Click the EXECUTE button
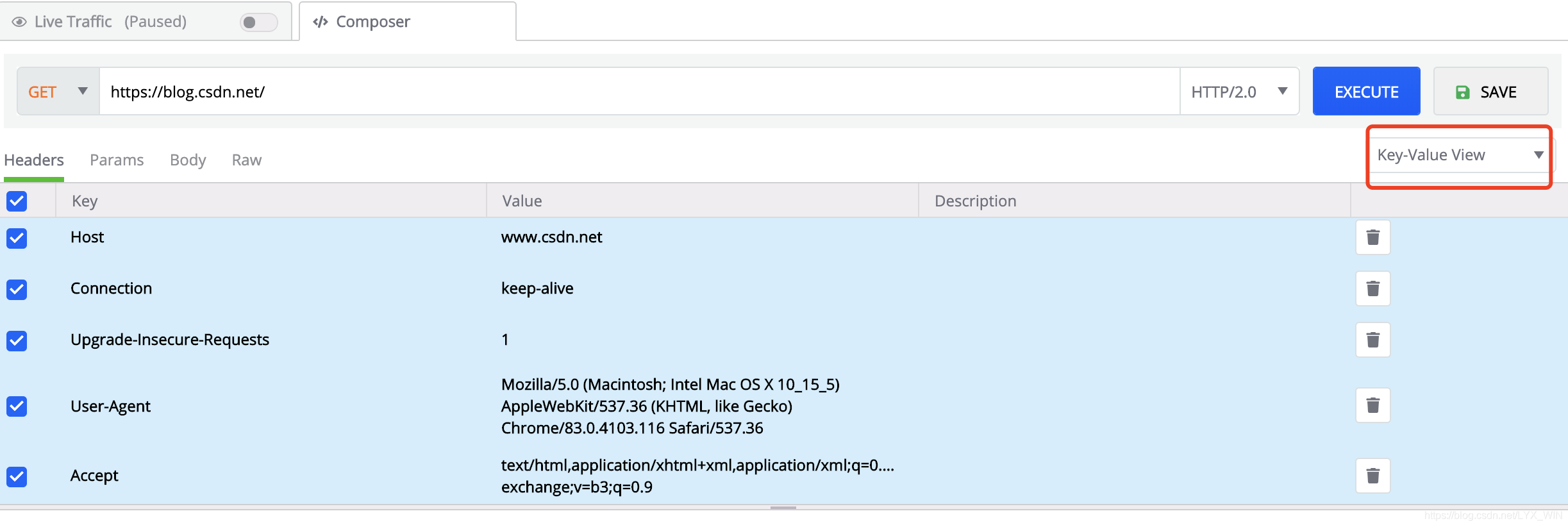Viewport: 1568px width, 527px height. [1366, 92]
